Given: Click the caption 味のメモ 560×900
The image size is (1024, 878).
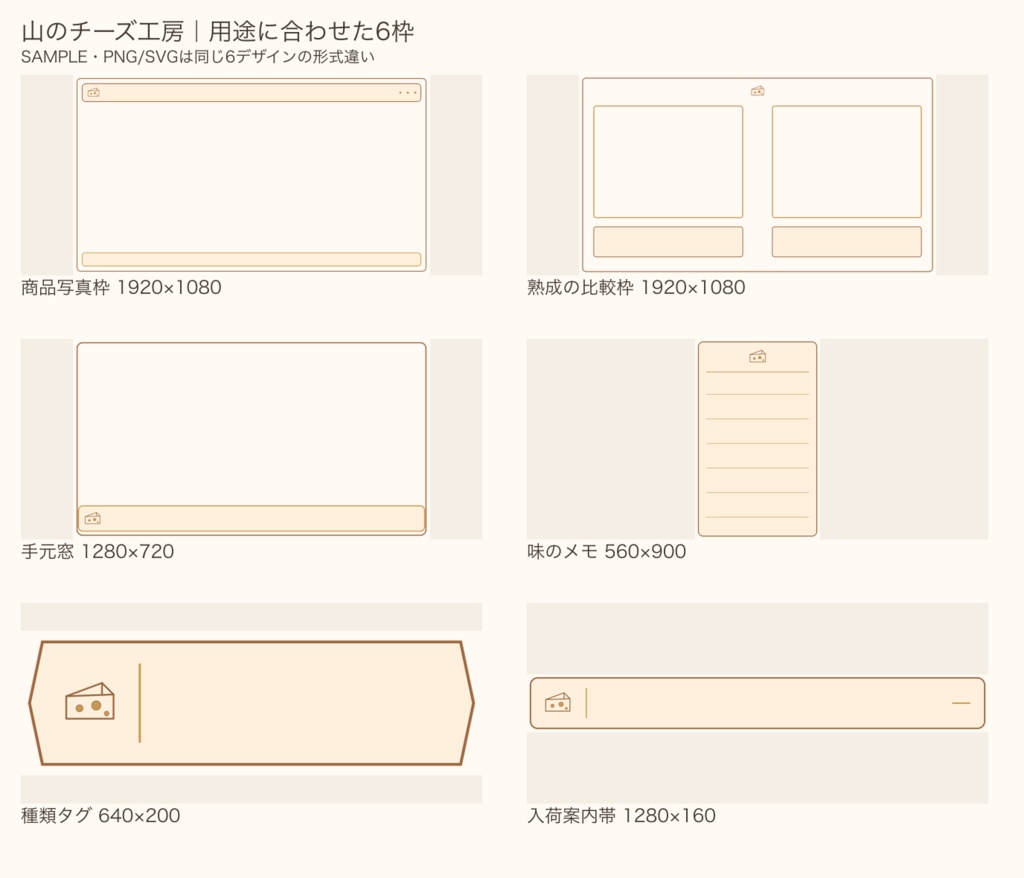Looking at the screenshot, I should pyautogui.click(x=607, y=551).
